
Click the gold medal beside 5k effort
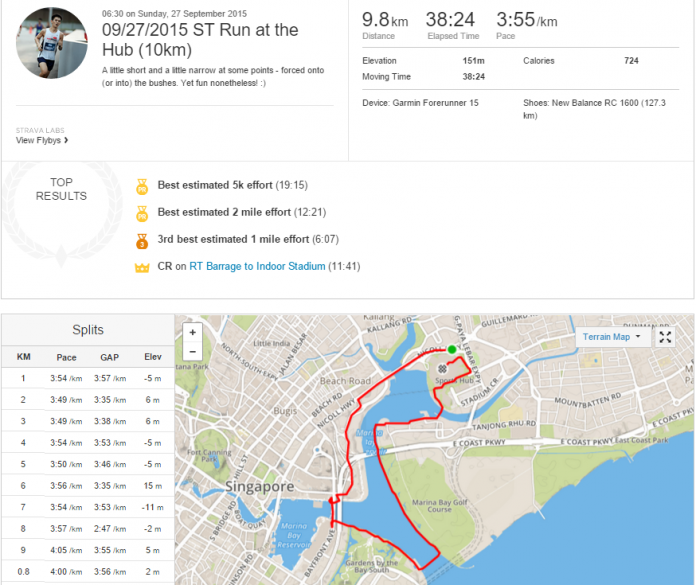pyautogui.click(x=142, y=186)
